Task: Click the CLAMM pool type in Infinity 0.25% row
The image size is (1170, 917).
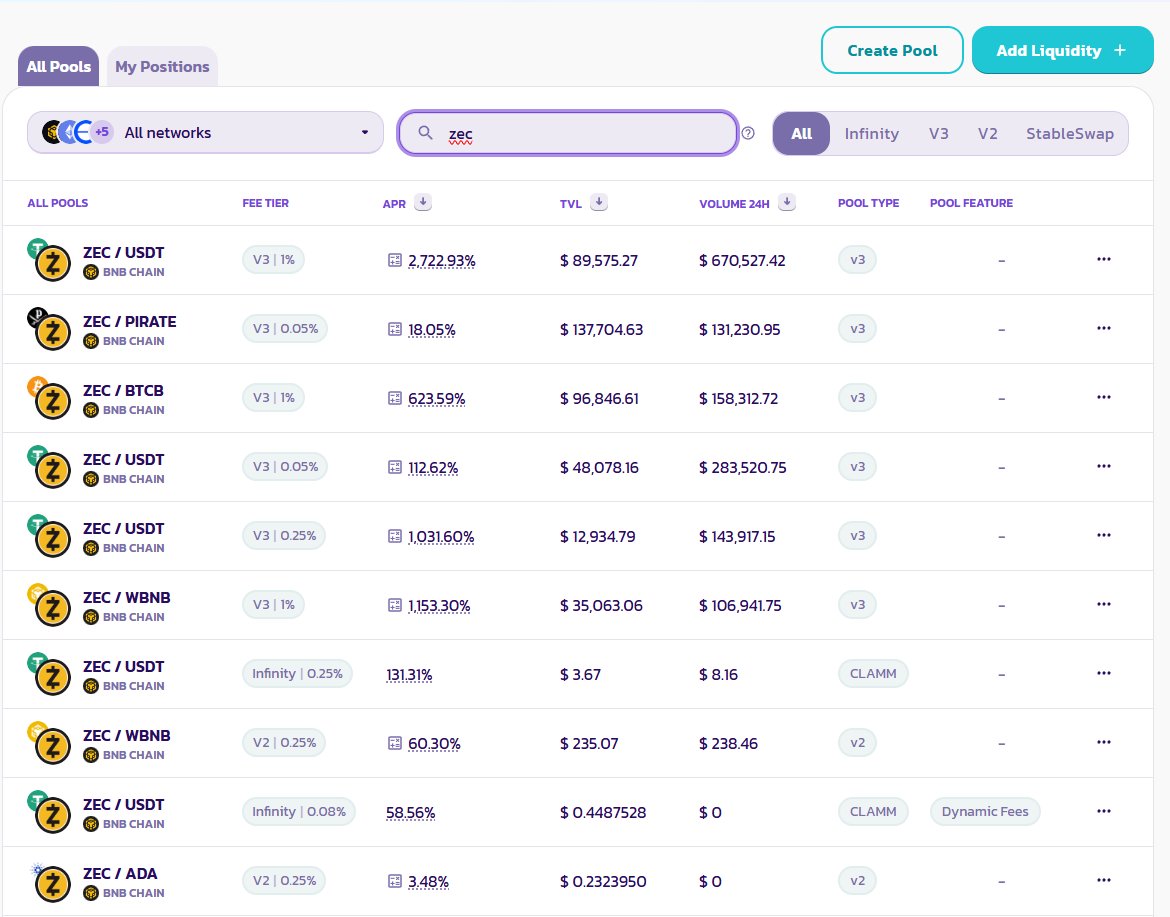Action: click(873, 673)
